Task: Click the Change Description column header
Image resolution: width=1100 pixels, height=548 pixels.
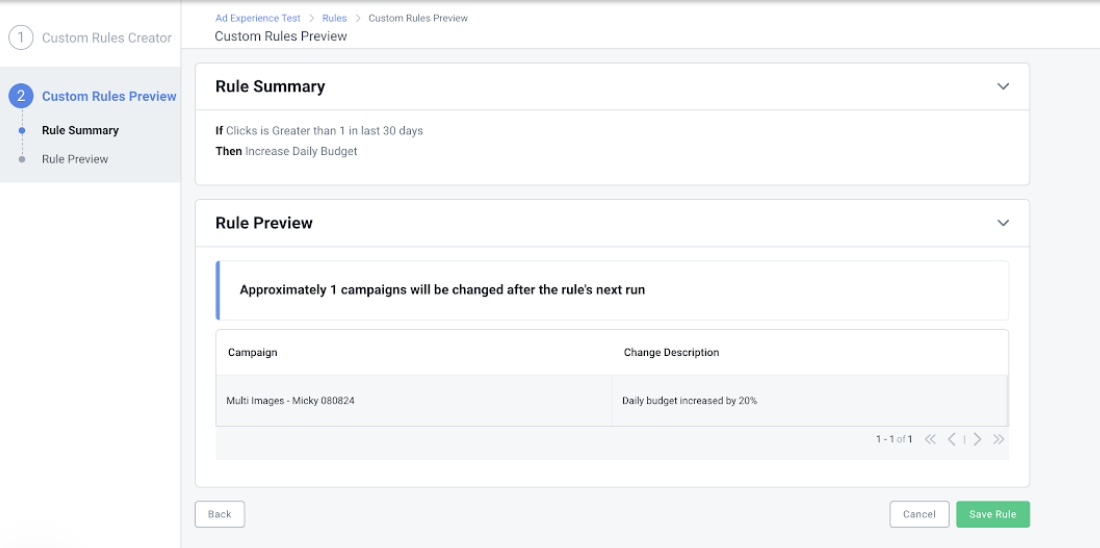Action: pyautogui.click(x=671, y=352)
